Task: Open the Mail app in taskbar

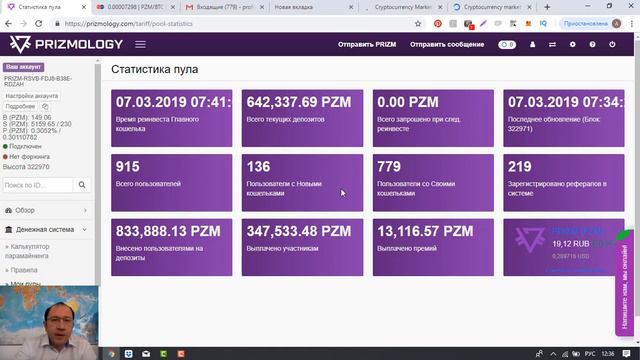Action: pyautogui.click(x=146, y=354)
